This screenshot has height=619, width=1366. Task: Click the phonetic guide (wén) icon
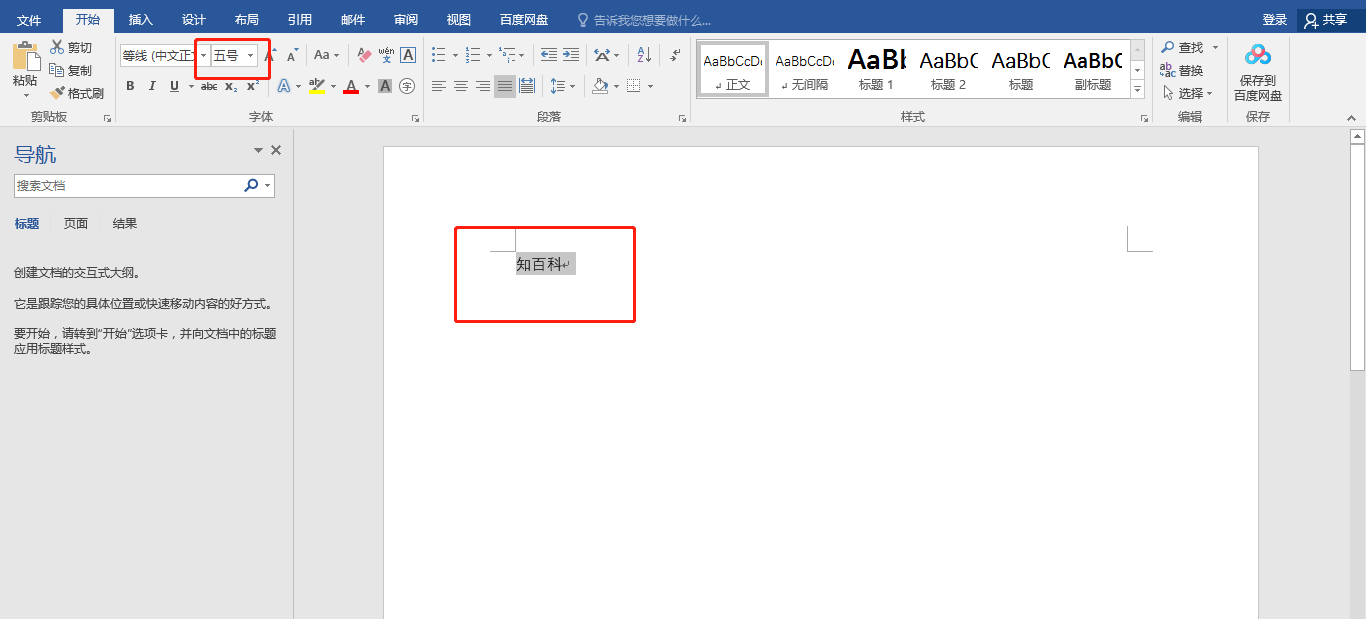click(386, 55)
